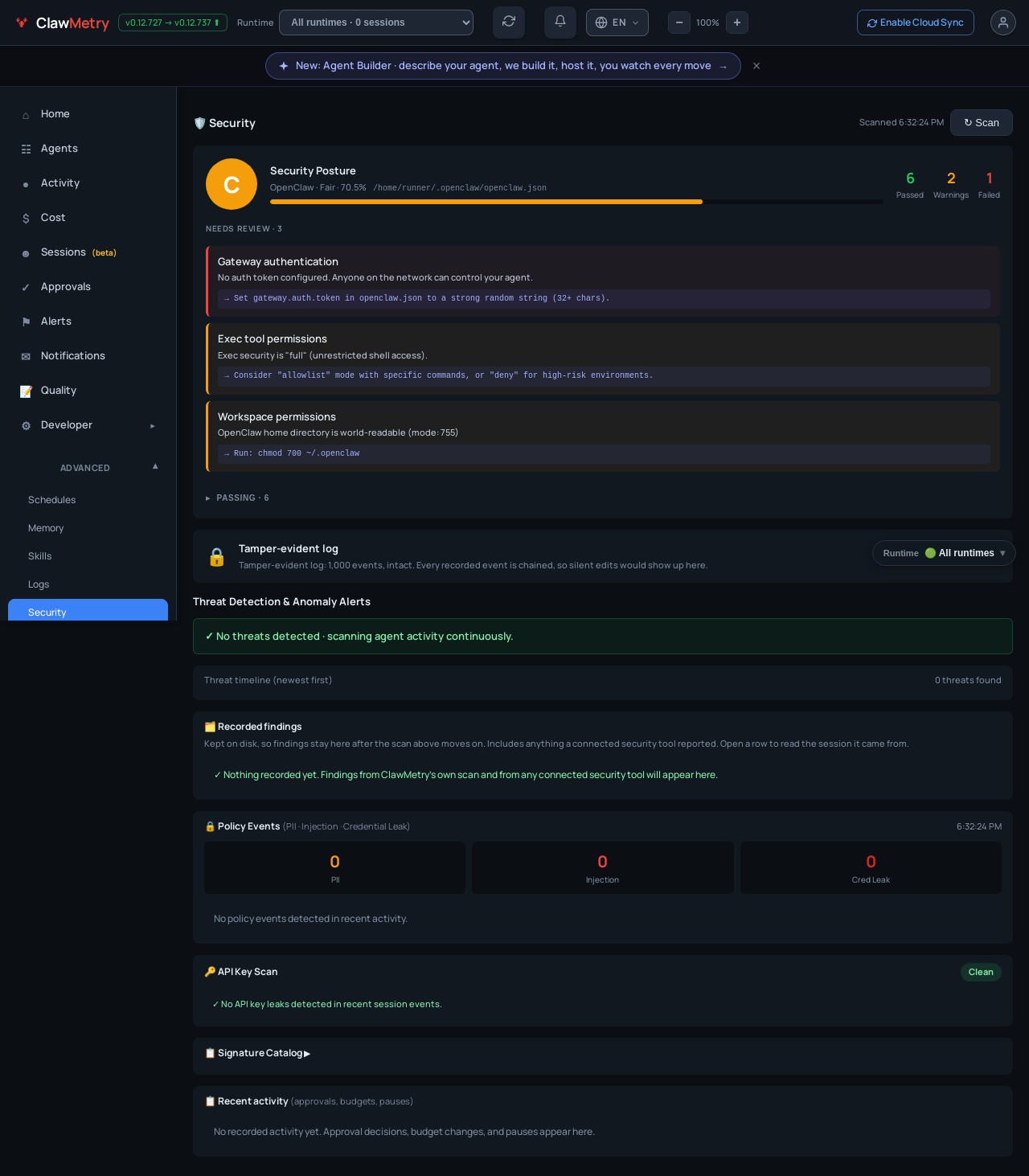
Task: Click the version update badge
Action: pos(173,23)
